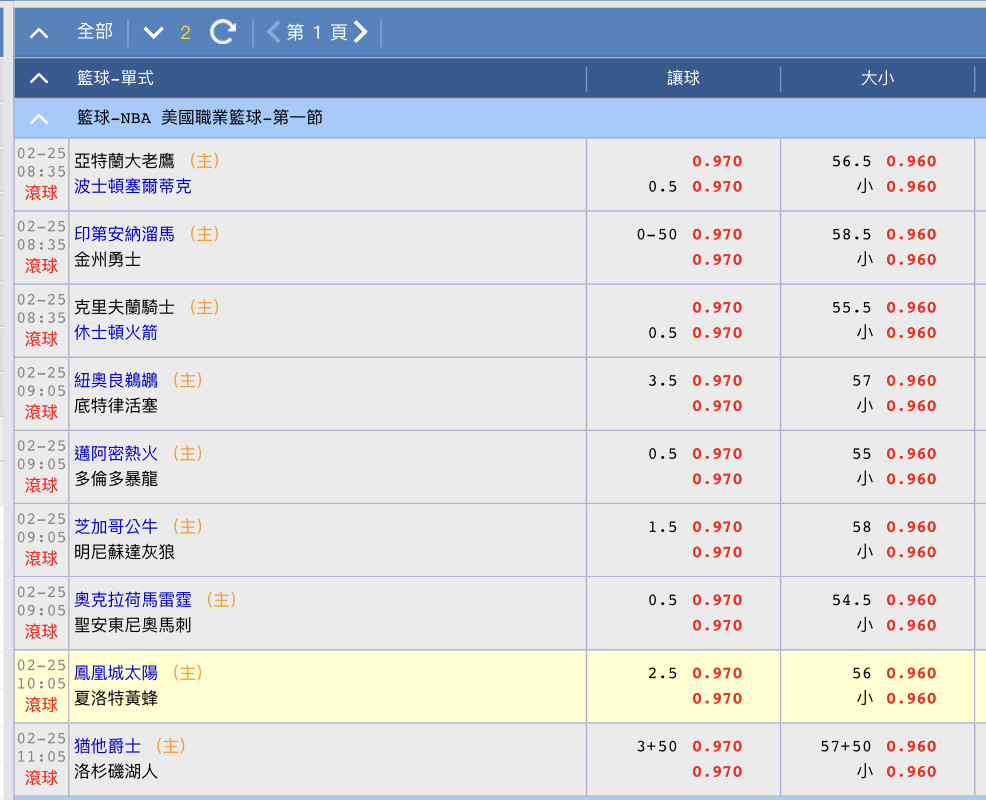Select team name 休士頓火箭
Screen dimensions: 986x800
click(116, 332)
